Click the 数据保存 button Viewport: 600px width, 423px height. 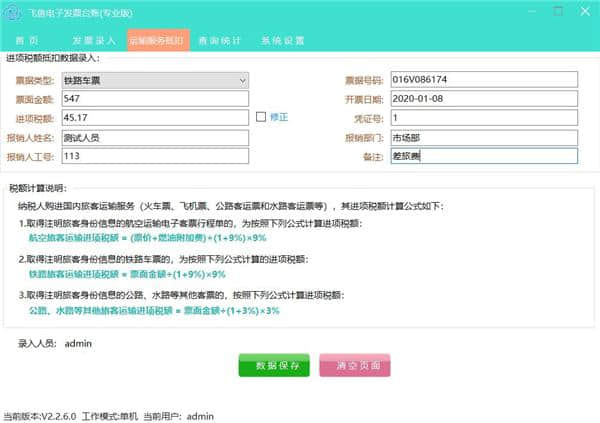(x=274, y=365)
